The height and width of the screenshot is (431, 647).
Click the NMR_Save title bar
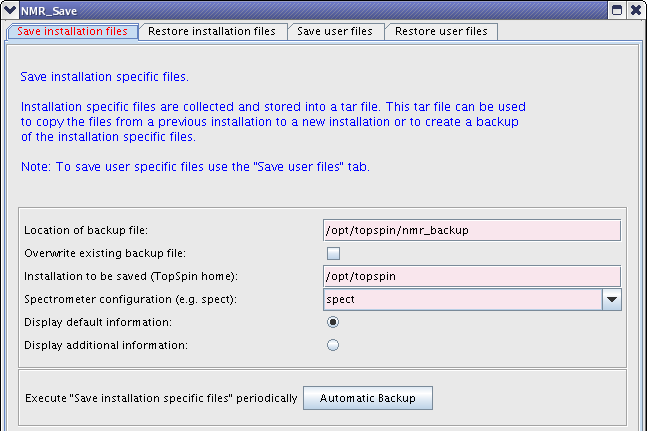pos(300,10)
